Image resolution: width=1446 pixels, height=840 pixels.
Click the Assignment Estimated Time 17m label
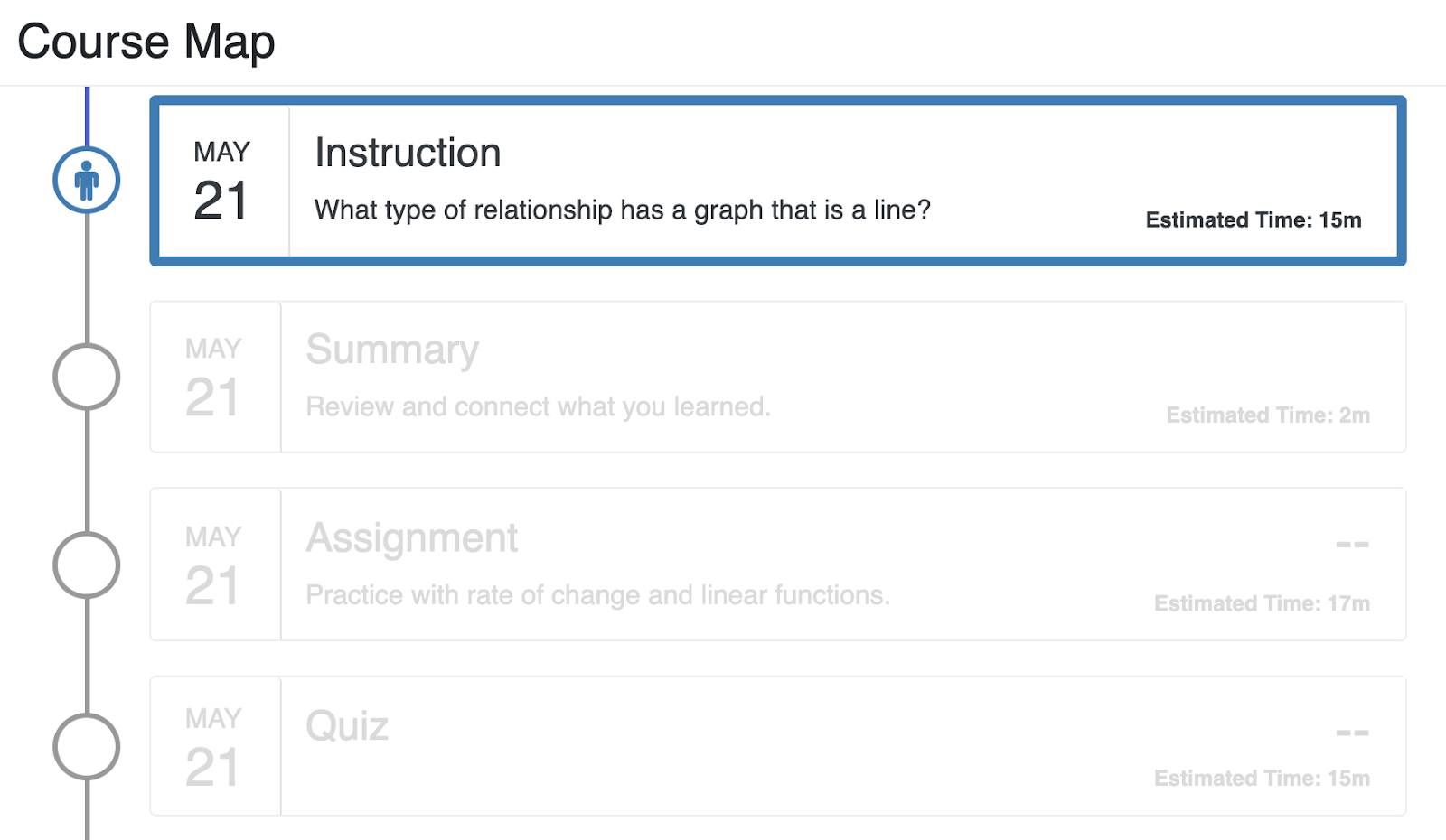point(1261,603)
